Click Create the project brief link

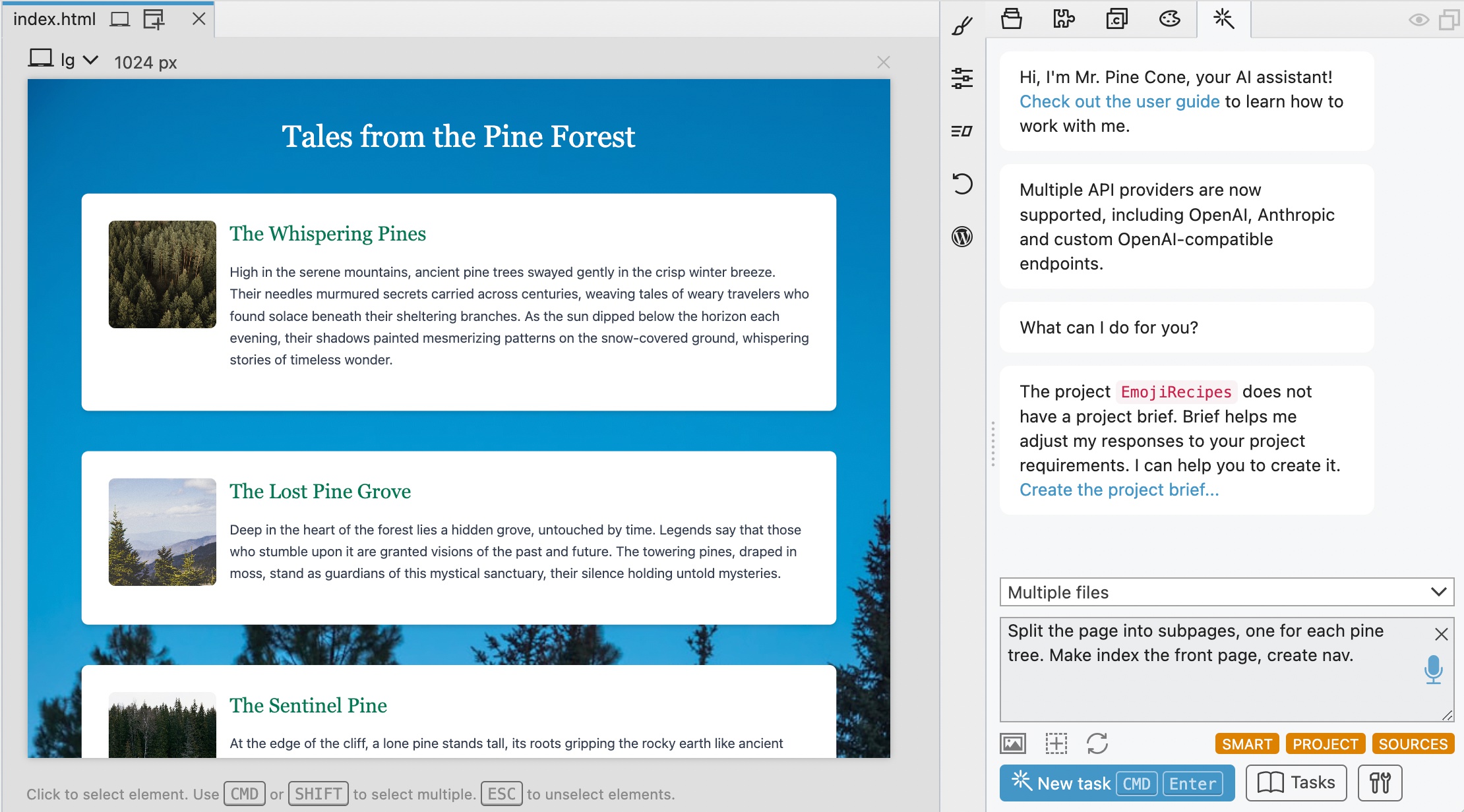tap(1118, 490)
